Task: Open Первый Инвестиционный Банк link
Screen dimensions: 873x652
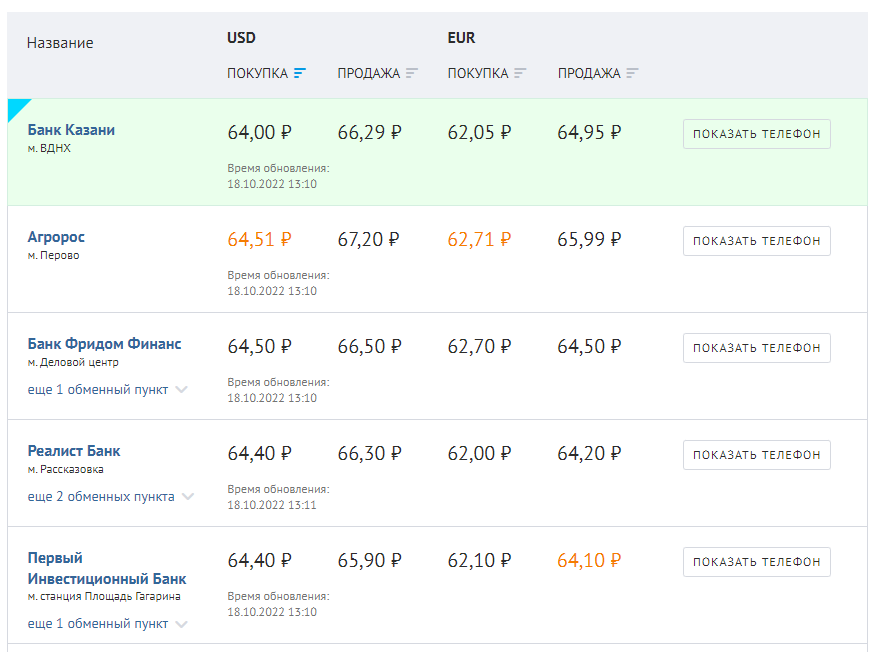Action: (107, 568)
